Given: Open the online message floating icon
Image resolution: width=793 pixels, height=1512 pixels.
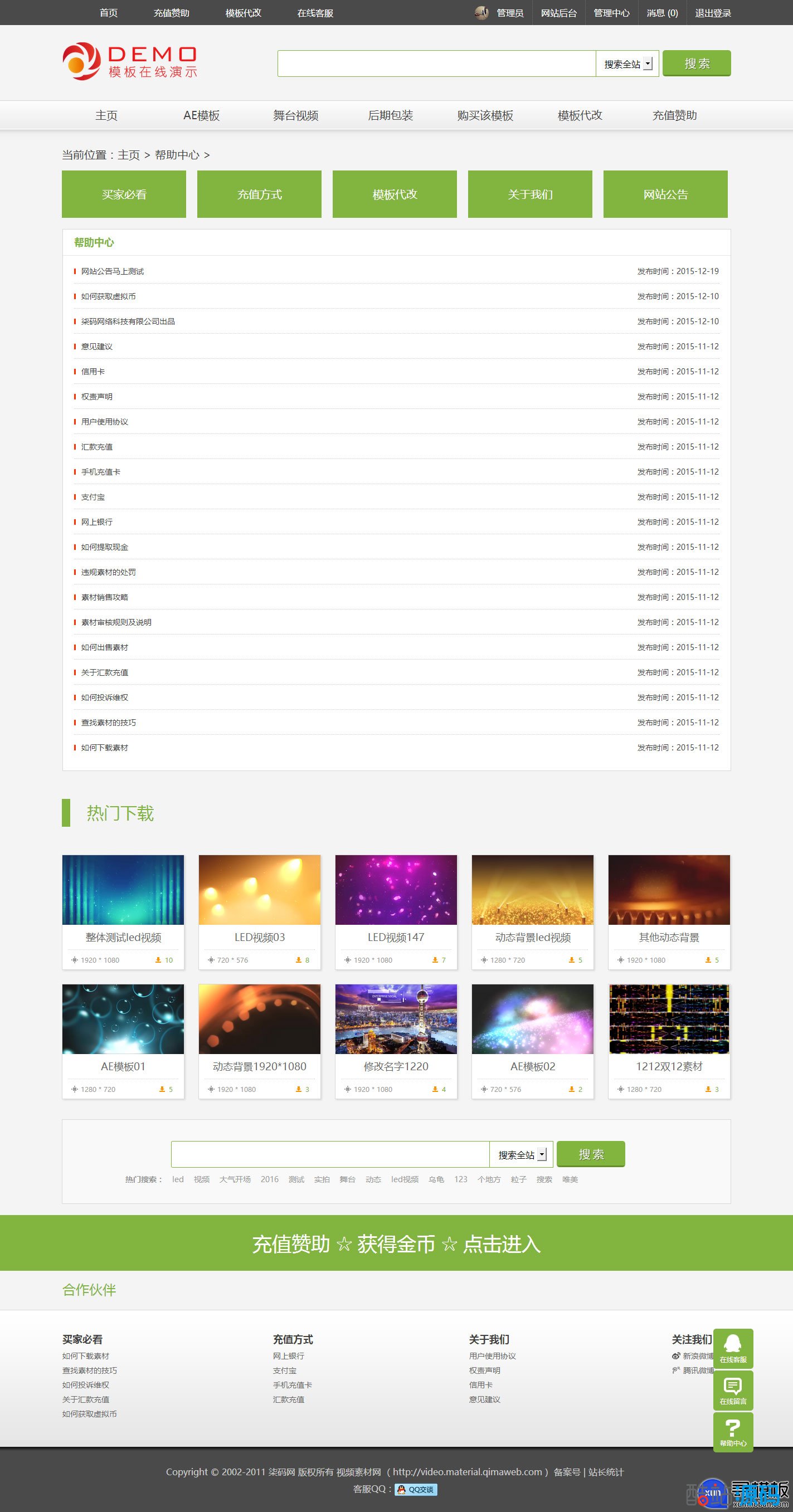Looking at the screenshot, I should tap(733, 1390).
